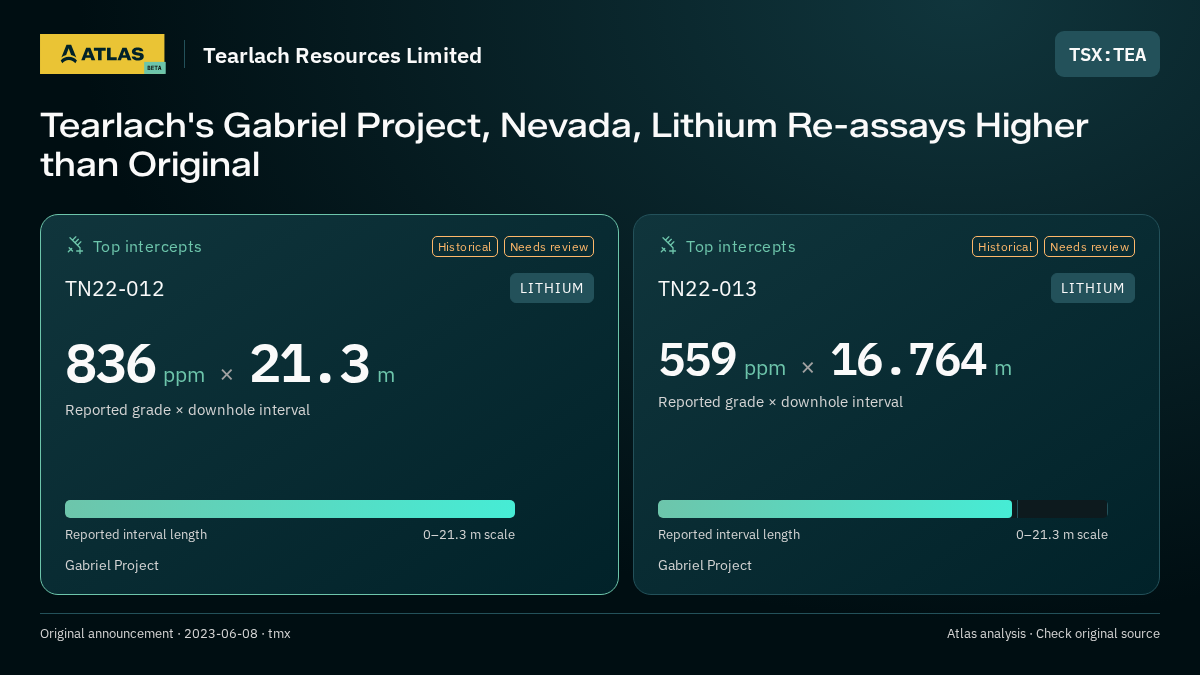The width and height of the screenshot is (1200, 675).
Task: Click the LITHIUM badge on TN22-013 card
Action: tap(1093, 288)
